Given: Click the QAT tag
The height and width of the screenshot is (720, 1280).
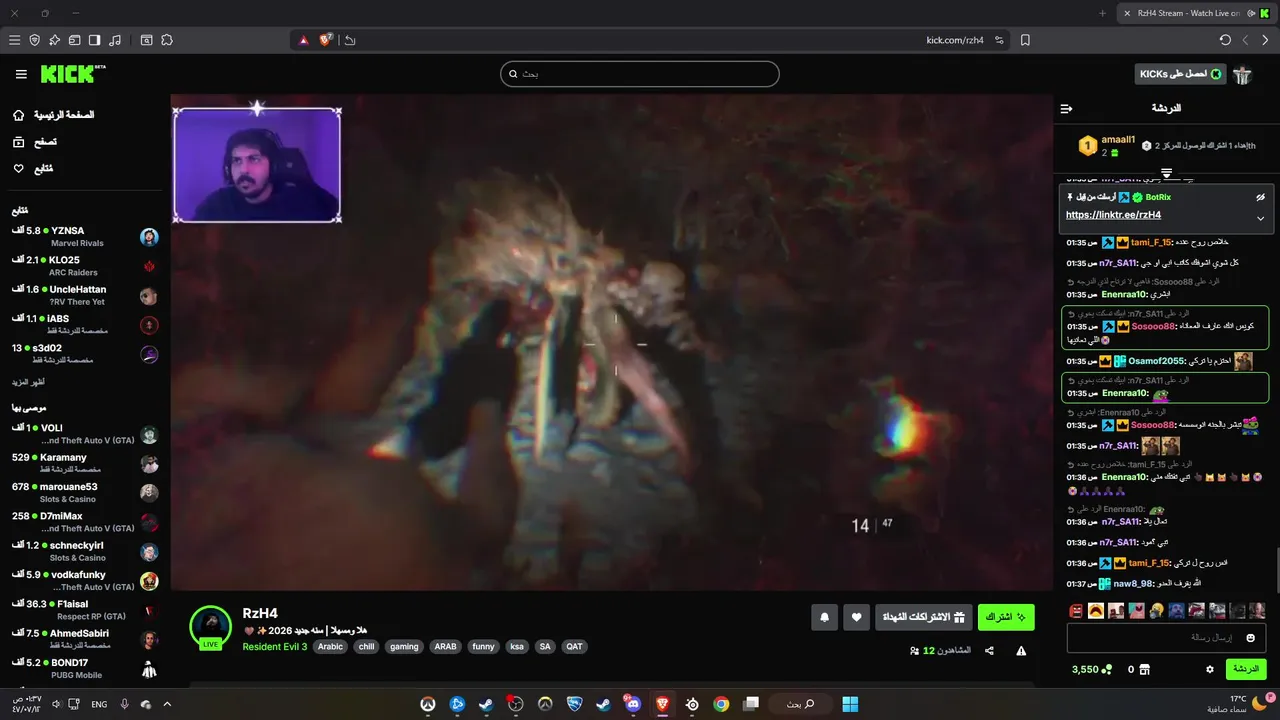Looking at the screenshot, I should pyautogui.click(x=574, y=647).
